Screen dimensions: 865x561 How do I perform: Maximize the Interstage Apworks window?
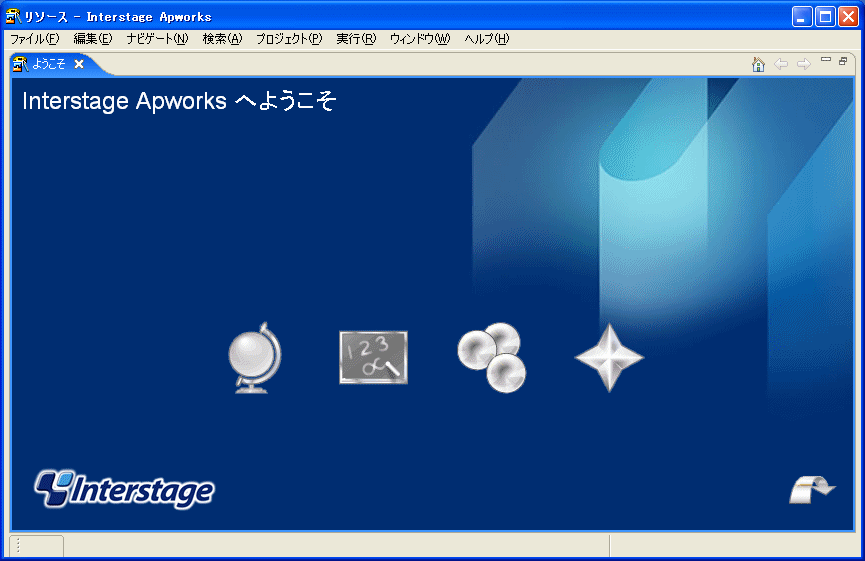tap(825, 17)
